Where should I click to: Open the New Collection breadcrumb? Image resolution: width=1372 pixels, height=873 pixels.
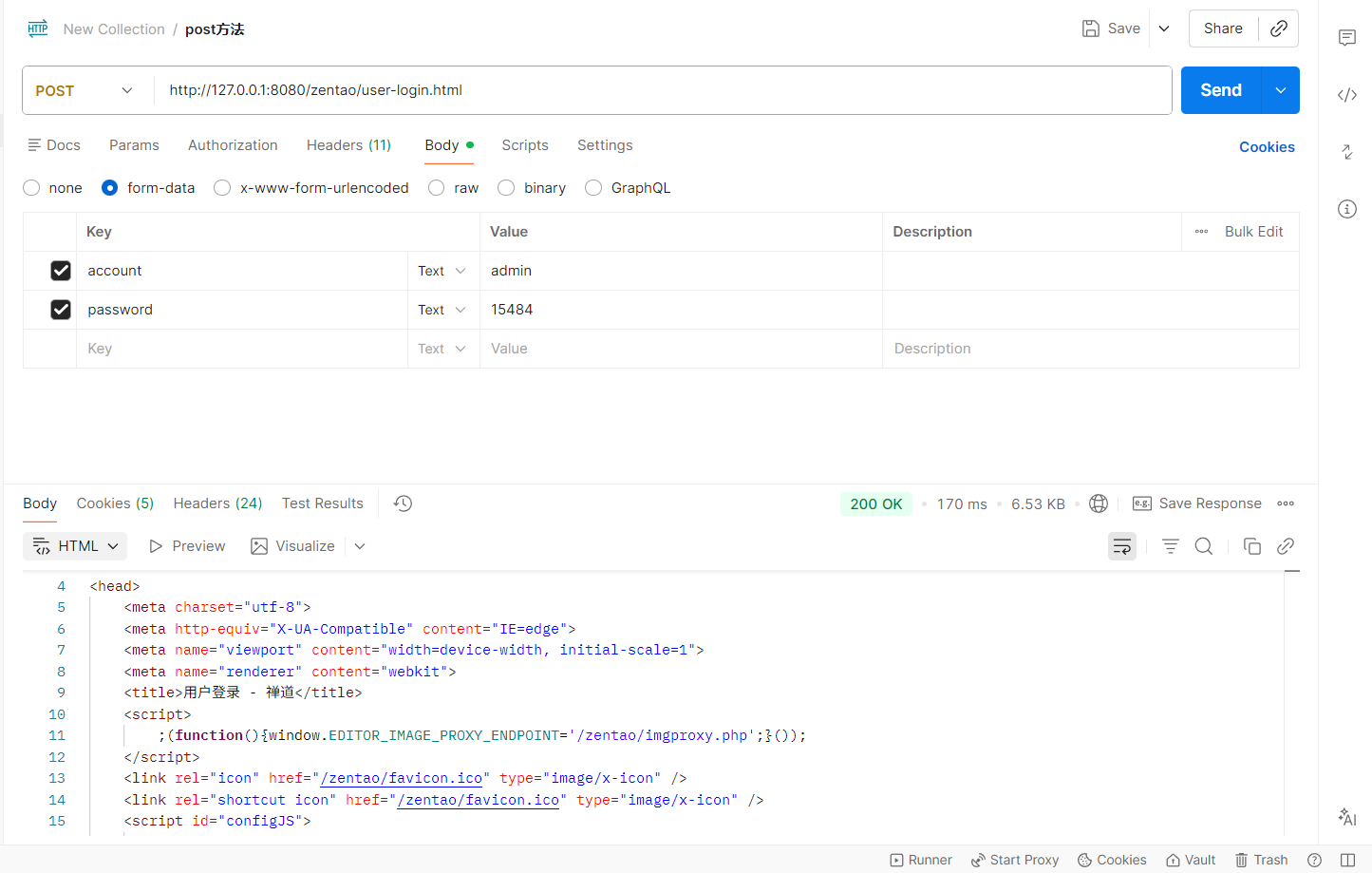click(x=114, y=29)
